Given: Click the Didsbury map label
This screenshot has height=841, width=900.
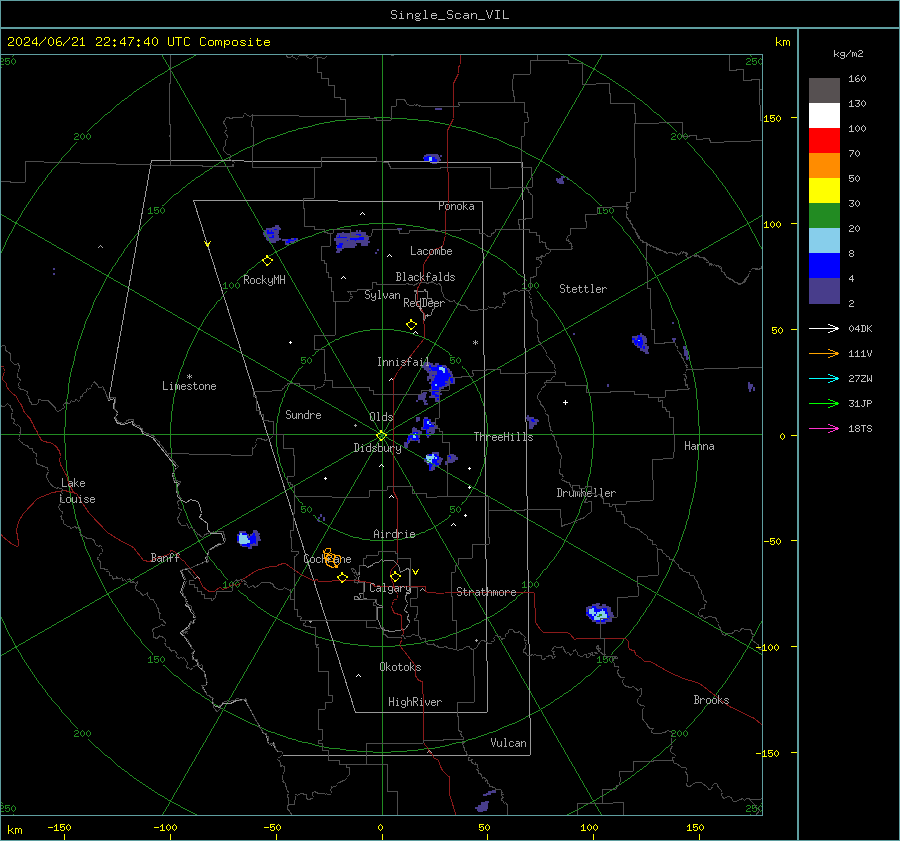Looking at the screenshot, I should [x=377, y=448].
